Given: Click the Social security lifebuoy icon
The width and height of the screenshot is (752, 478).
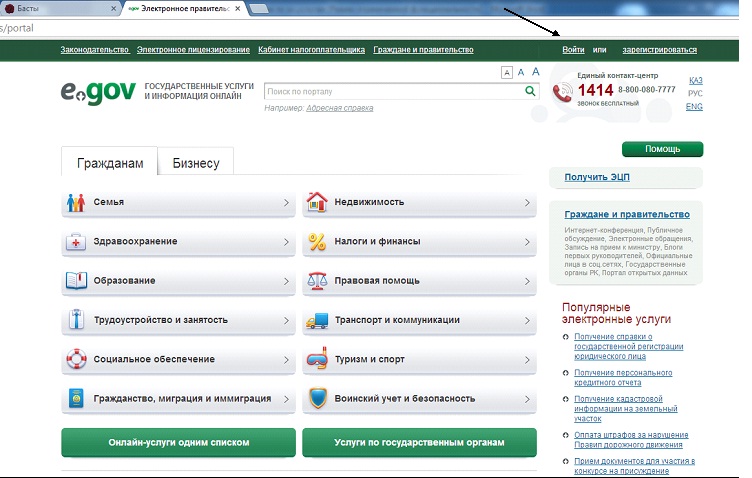Looking at the screenshot, I should [x=77, y=359].
